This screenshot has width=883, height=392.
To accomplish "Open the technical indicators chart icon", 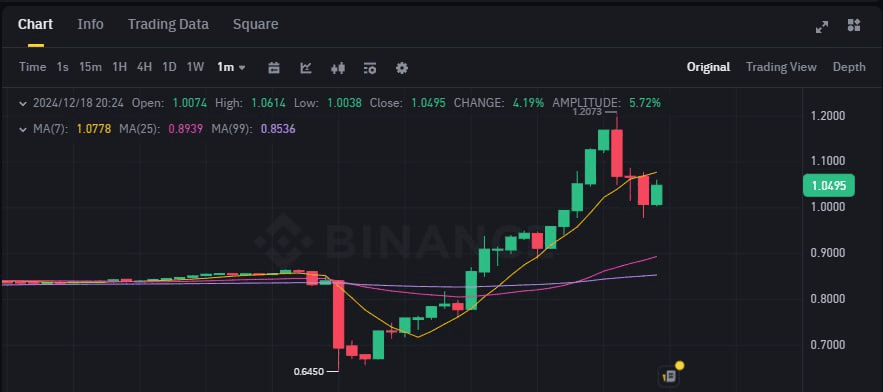I will coord(306,68).
